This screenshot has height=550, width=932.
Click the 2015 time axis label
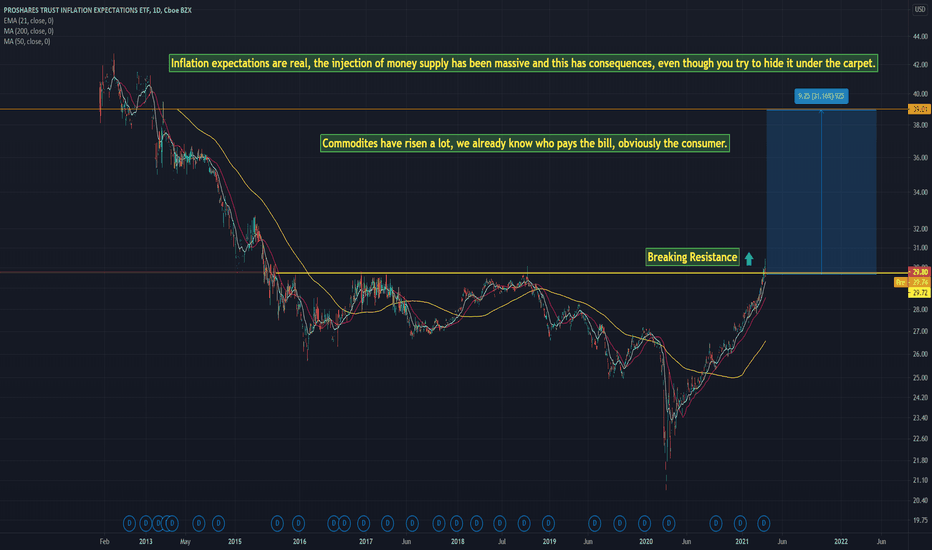(235, 542)
